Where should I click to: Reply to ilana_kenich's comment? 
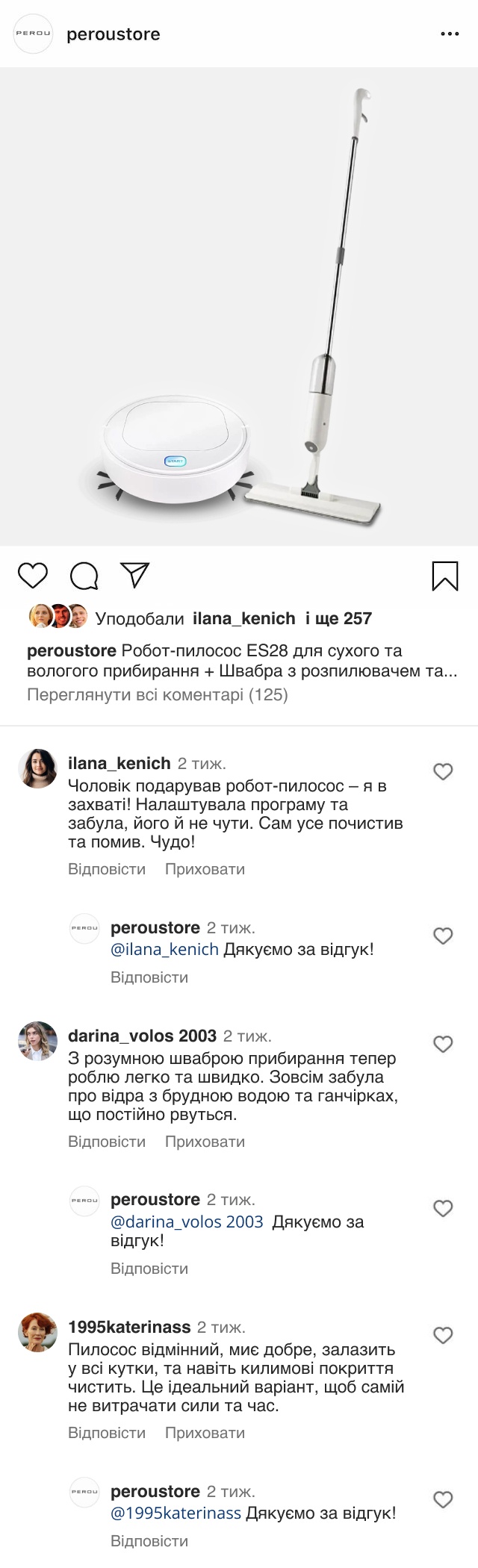(107, 869)
